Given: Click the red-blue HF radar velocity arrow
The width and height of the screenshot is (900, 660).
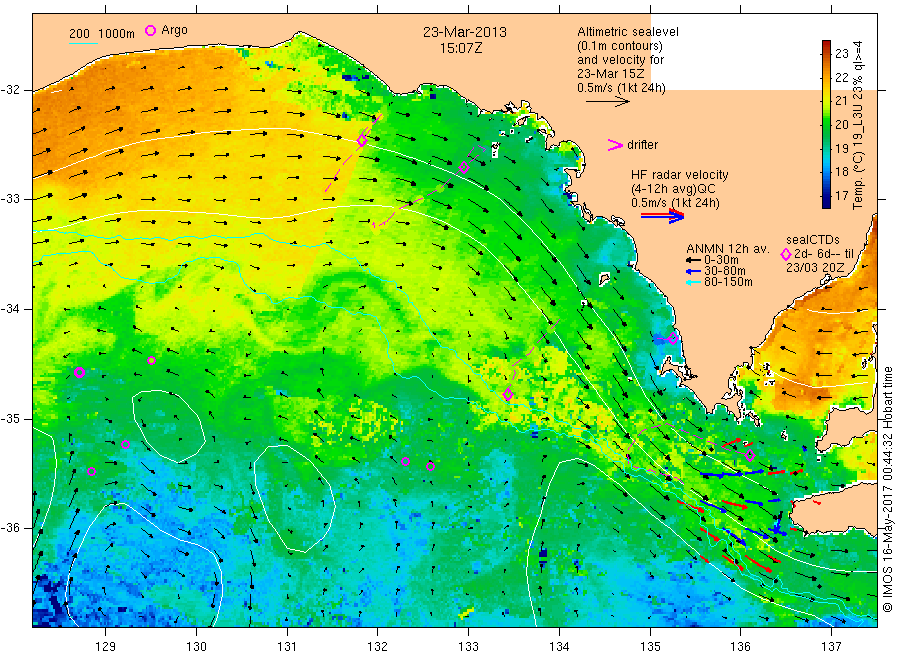Looking at the screenshot, I should point(662,216).
